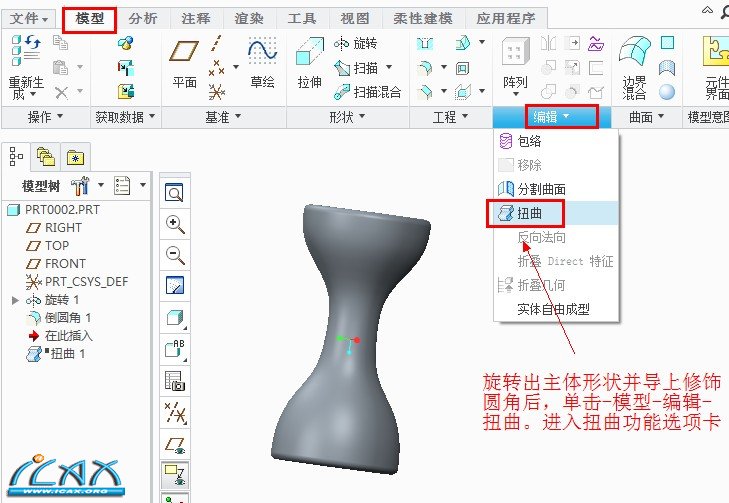Expand the 操作 group dropdown
Viewport: 729px width, 503px height.
click(46, 117)
